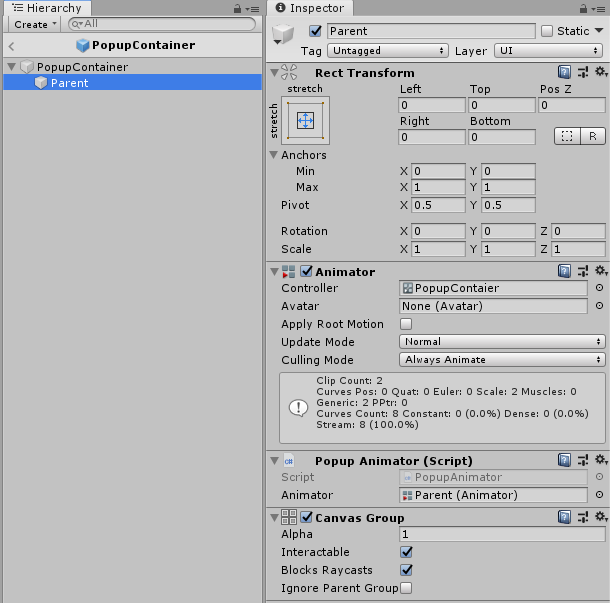Click the Left offset field

[432, 105]
